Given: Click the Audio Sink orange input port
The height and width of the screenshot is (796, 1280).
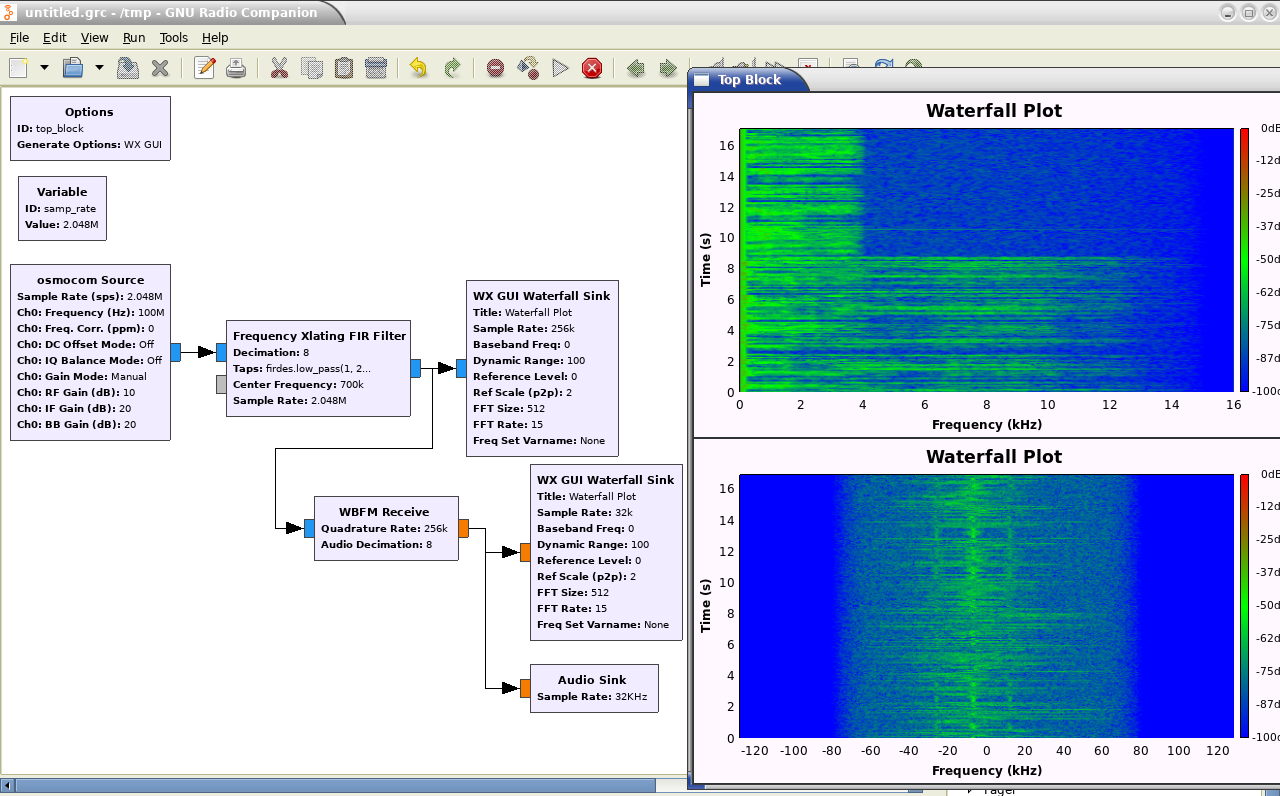Looking at the screenshot, I should click(525, 688).
